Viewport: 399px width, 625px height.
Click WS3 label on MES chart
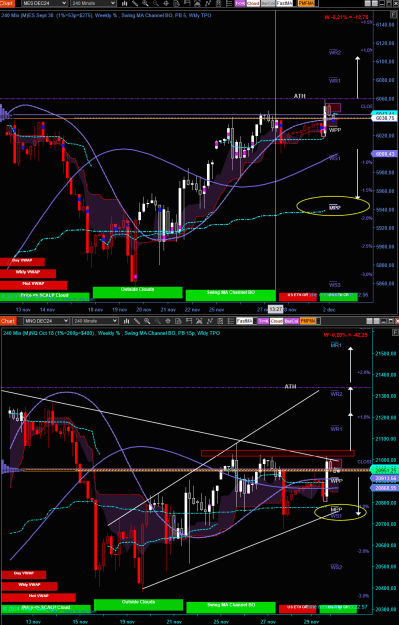334,285
